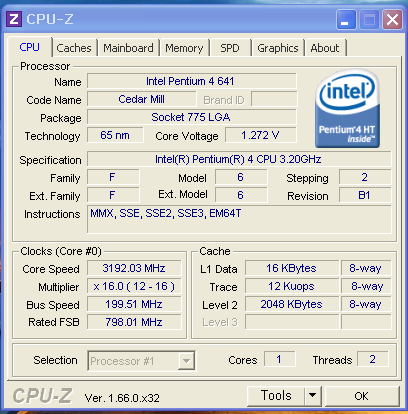The height and width of the screenshot is (414, 408).
Task: Click the L1 Data value 16 KBytes
Action: pos(292,268)
